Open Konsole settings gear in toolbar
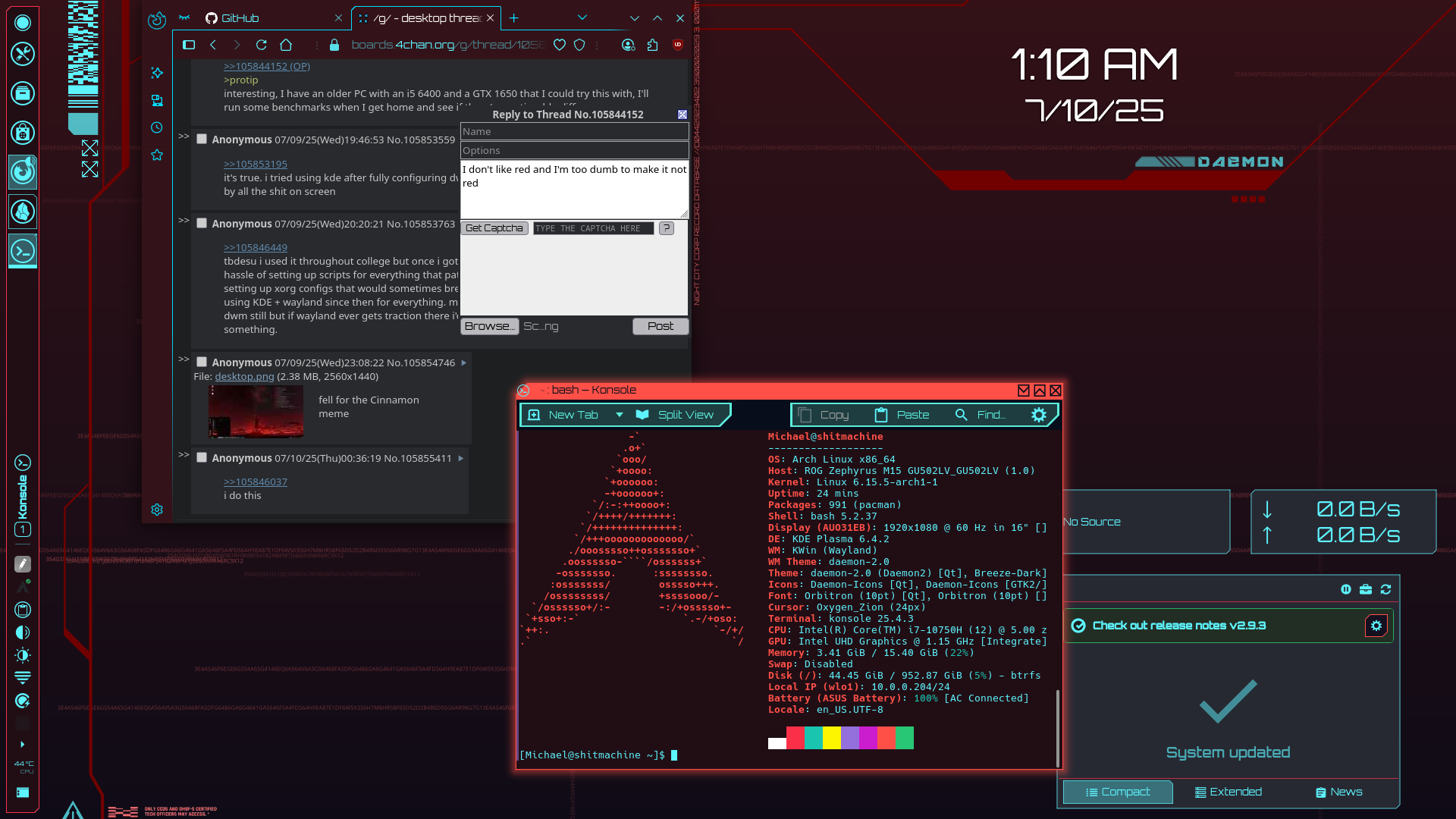Image resolution: width=1456 pixels, height=819 pixels. coord(1039,415)
